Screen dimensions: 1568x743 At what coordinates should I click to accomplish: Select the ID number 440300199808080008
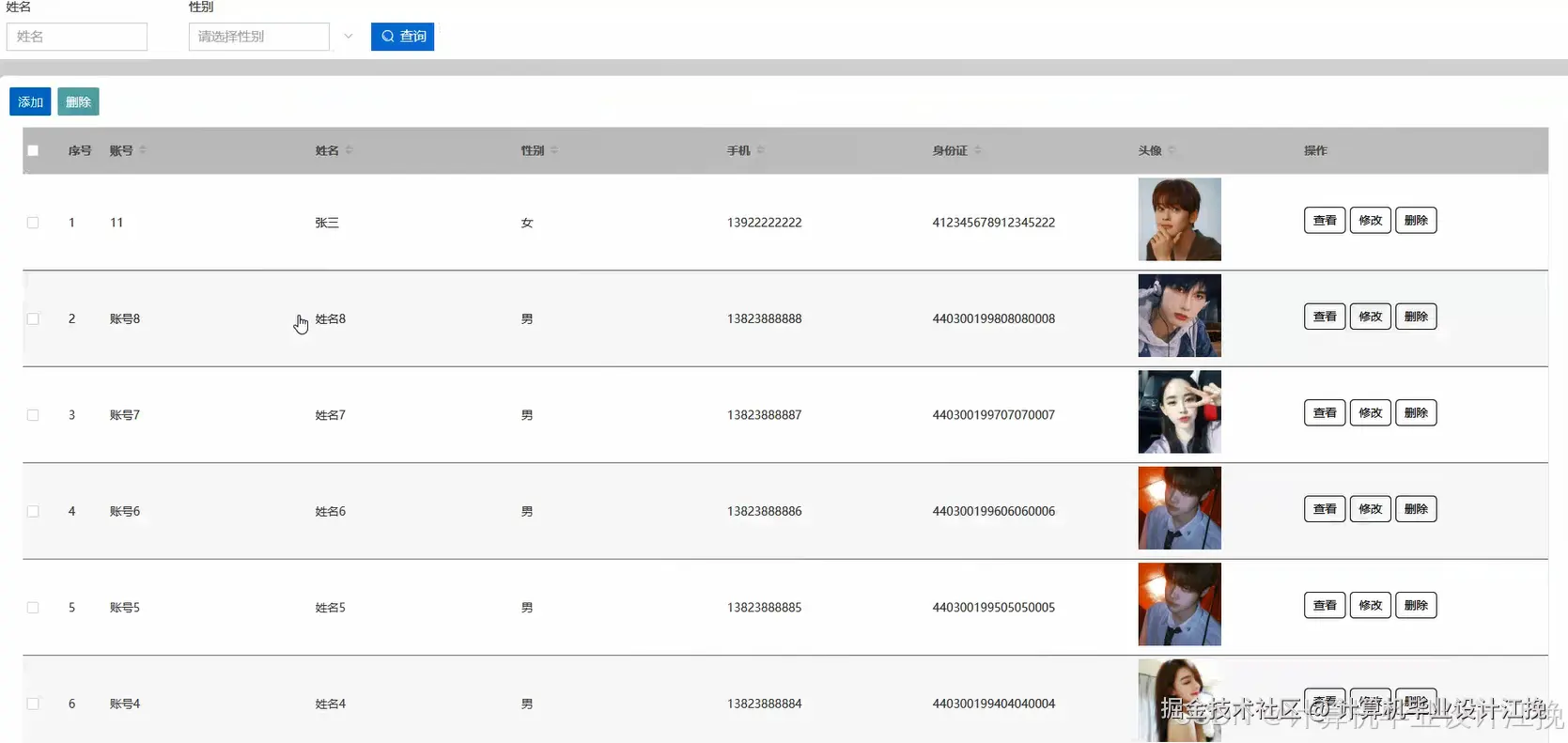tap(994, 318)
